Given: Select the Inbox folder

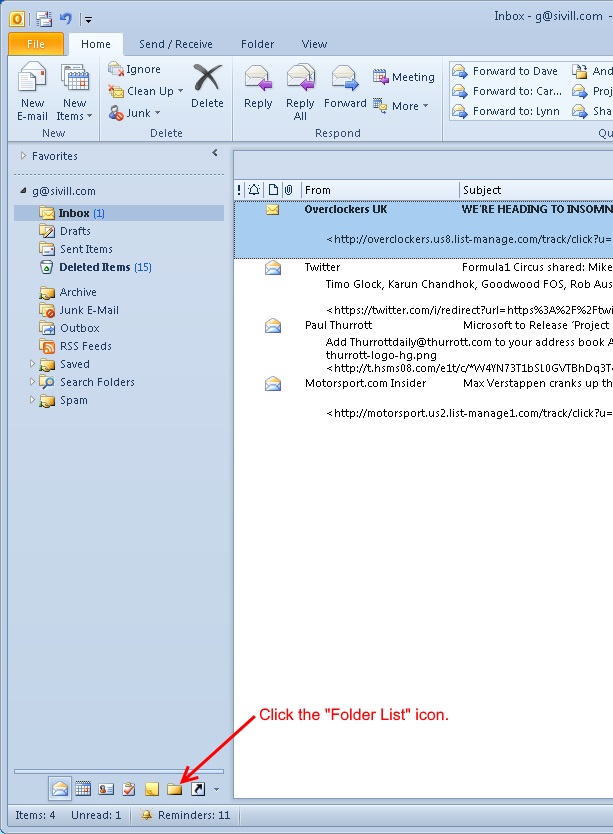Looking at the screenshot, I should point(119,213).
